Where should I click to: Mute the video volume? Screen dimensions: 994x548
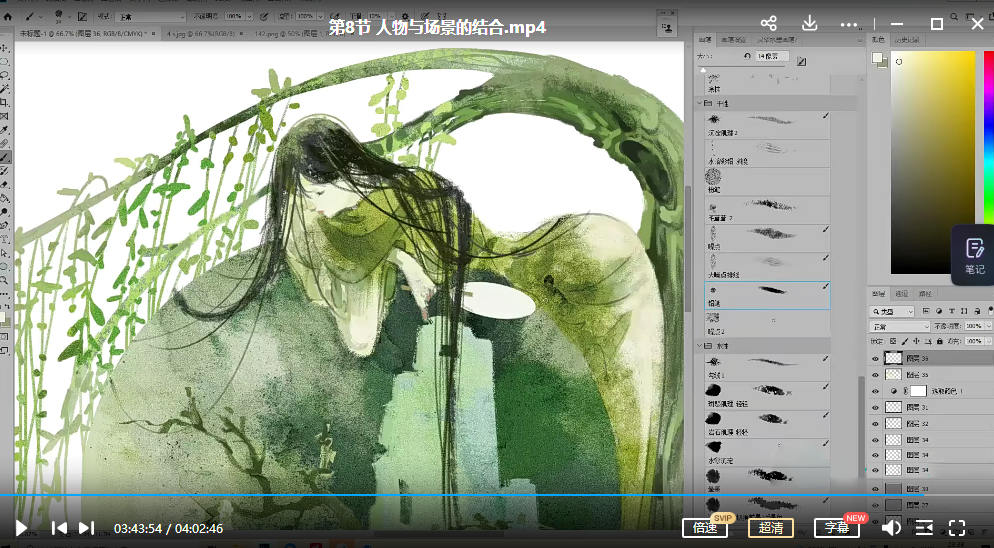[890, 528]
